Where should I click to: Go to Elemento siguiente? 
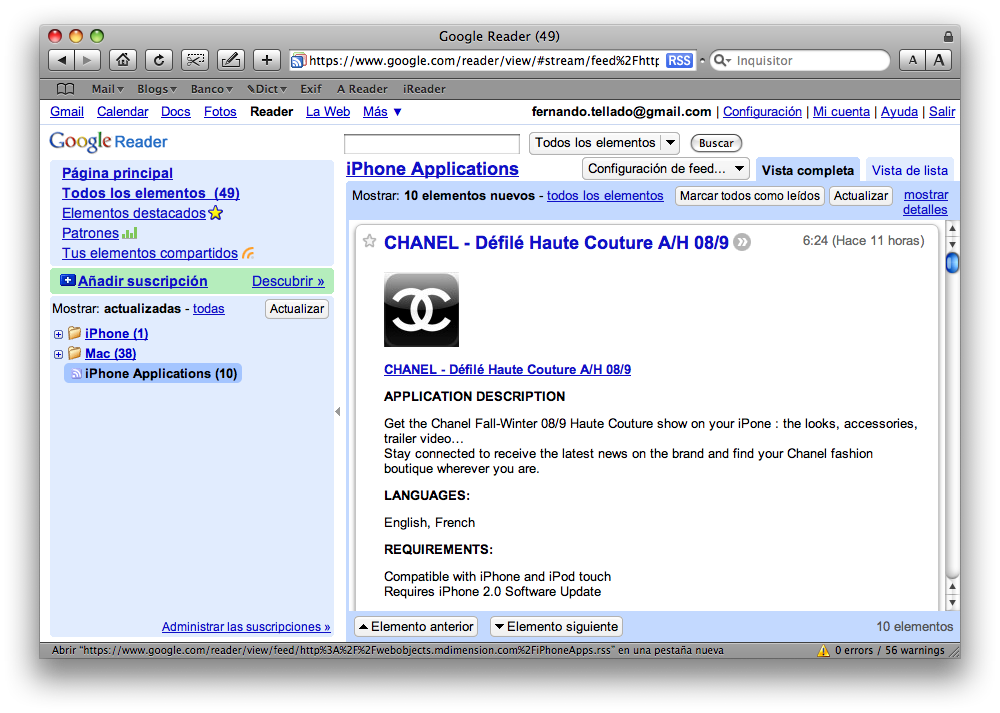[x=556, y=627]
